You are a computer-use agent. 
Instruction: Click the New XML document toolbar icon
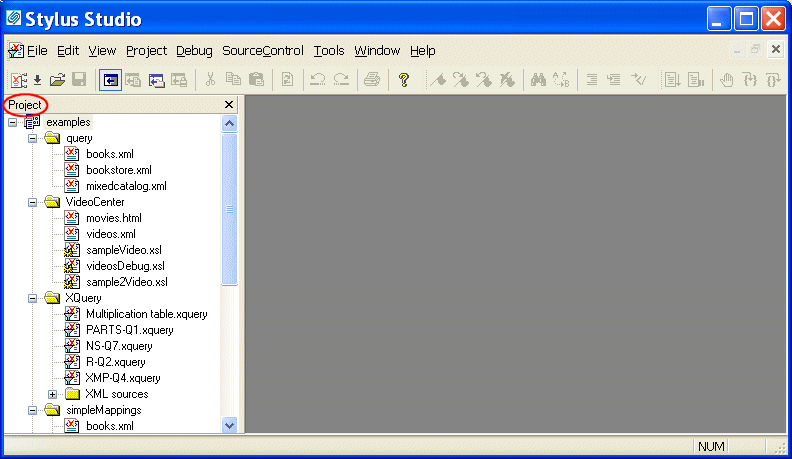click(x=18, y=80)
